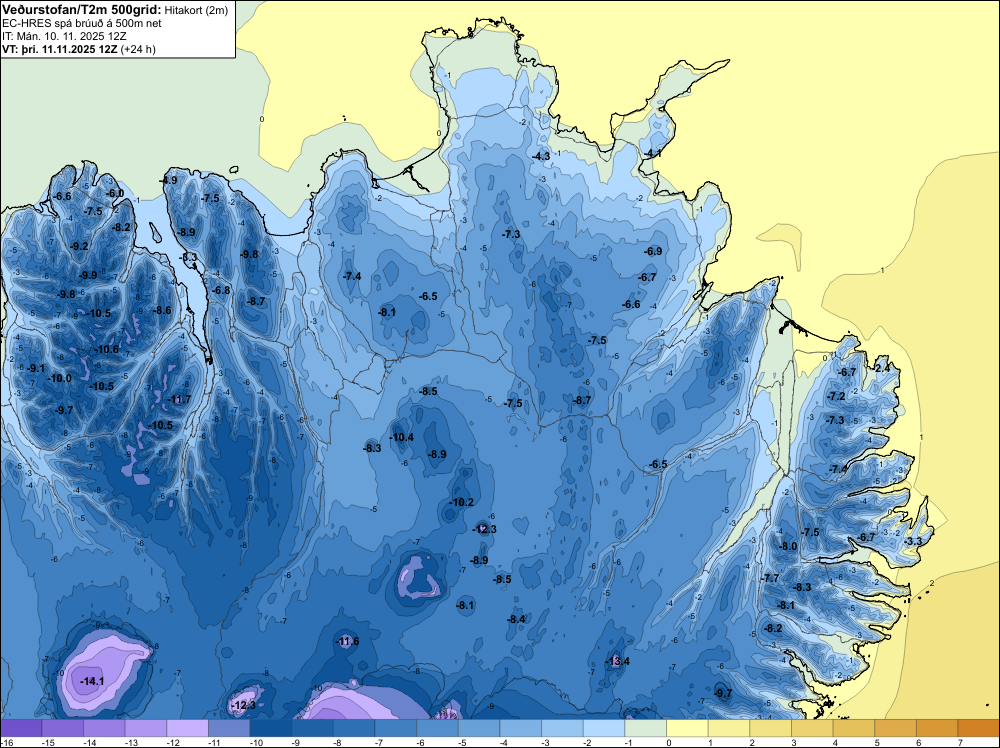
Task: Click the initialization time 'IT: Mán. 10. 11. 2025 12Z'
Action: coord(64,36)
